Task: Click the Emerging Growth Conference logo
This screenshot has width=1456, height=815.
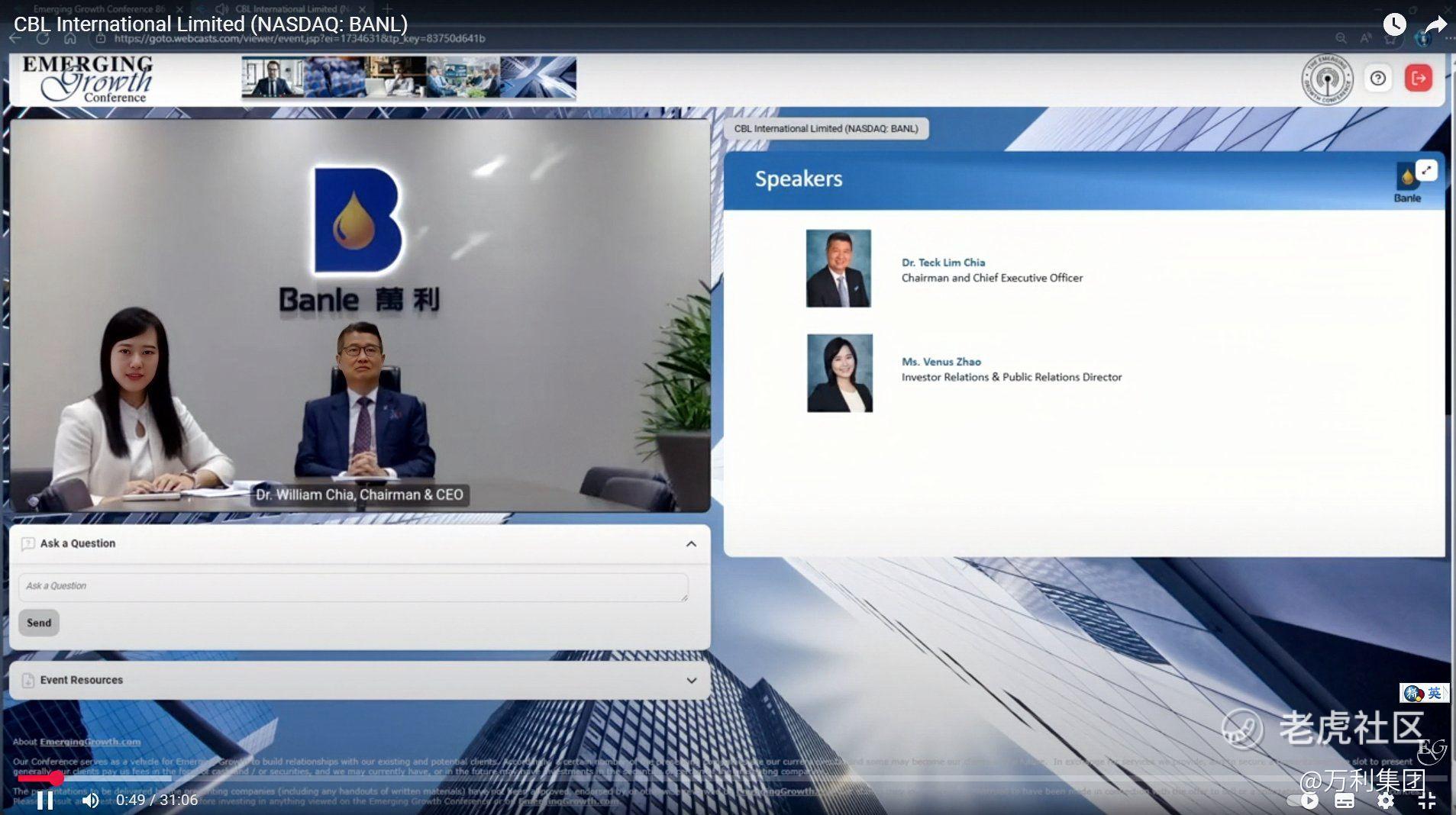Action: (x=86, y=79)
